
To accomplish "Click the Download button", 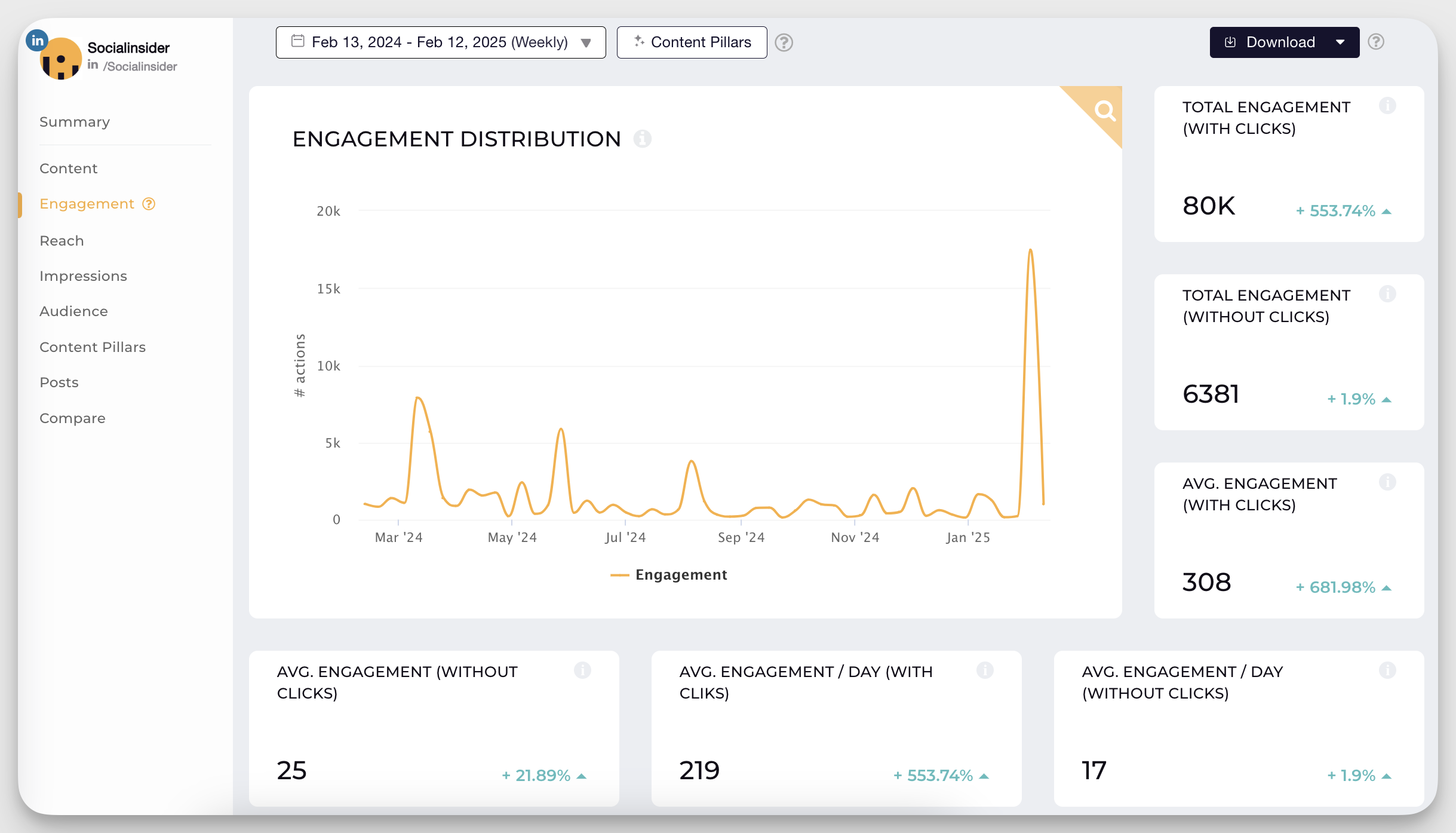I will [1285, 42].
